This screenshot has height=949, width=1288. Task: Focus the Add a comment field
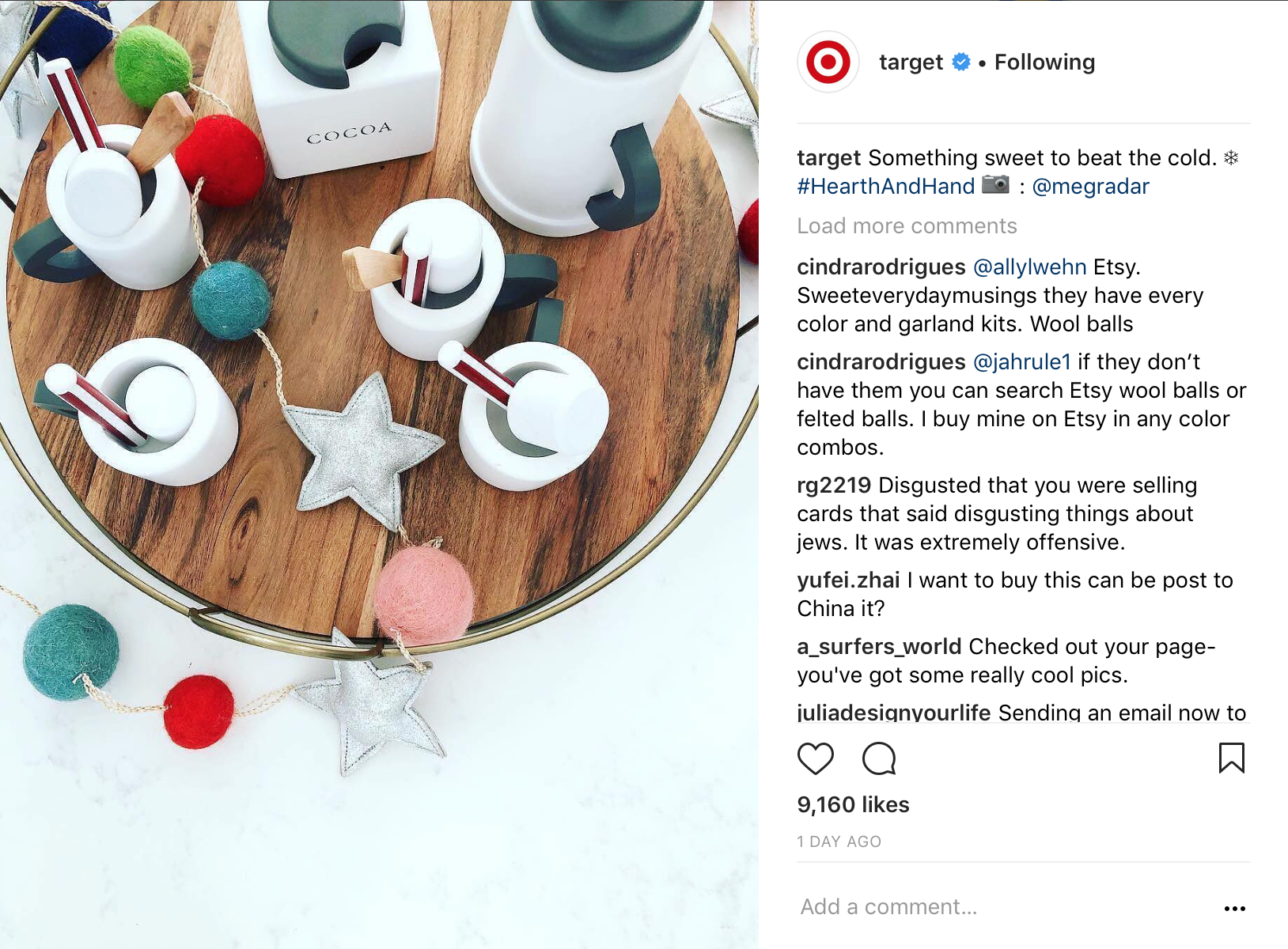[1005, 907]
